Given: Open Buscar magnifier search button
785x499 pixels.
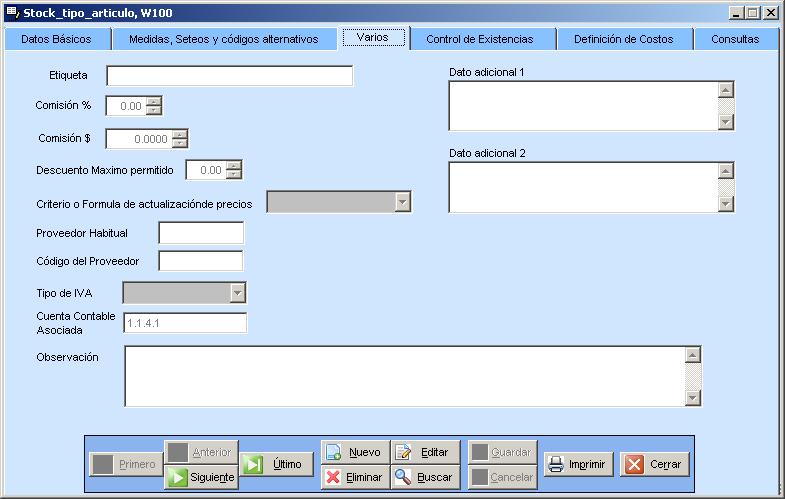Looking at the screenshot, I should click(x=425, y=477).
